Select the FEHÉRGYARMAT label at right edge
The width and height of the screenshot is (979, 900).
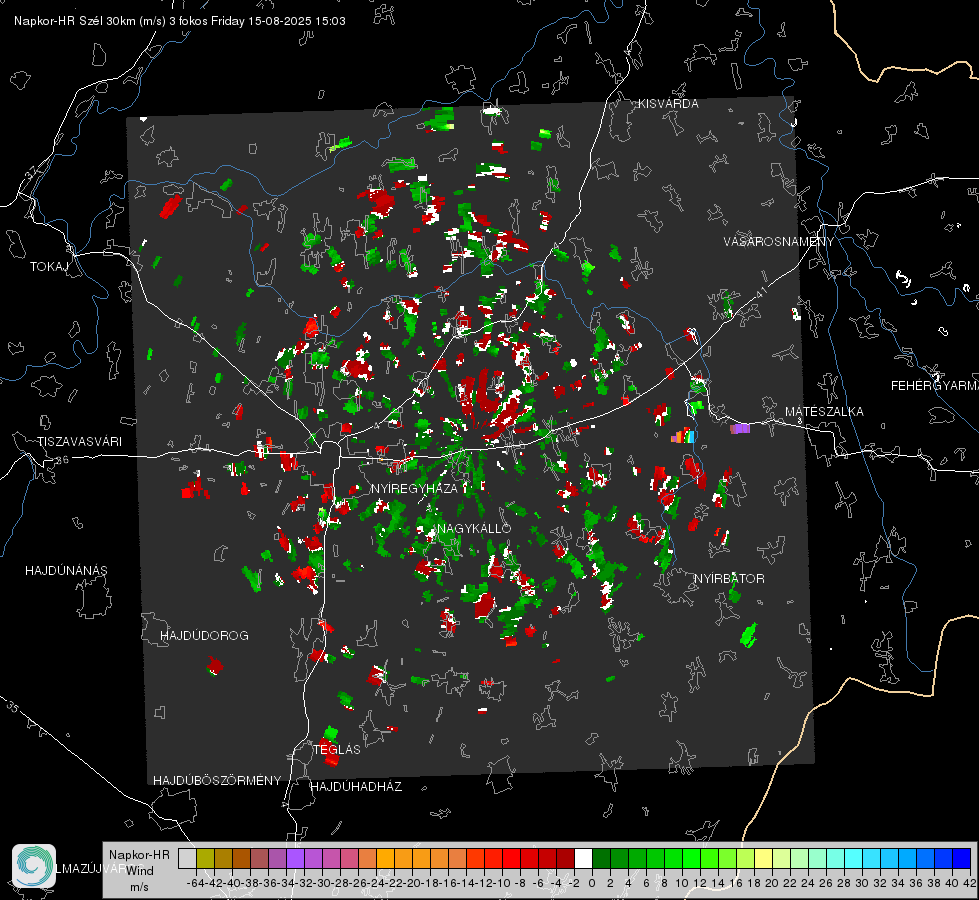point(935,386)
